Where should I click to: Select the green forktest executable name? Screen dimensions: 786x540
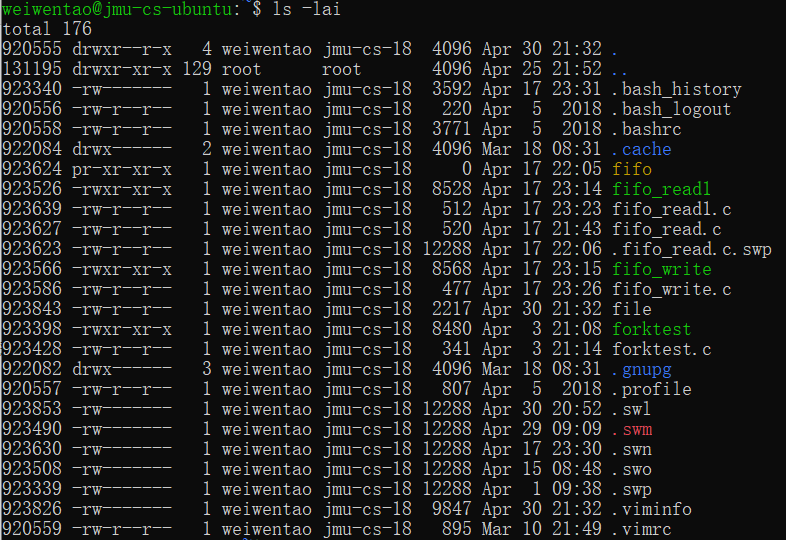click(652, 329)
